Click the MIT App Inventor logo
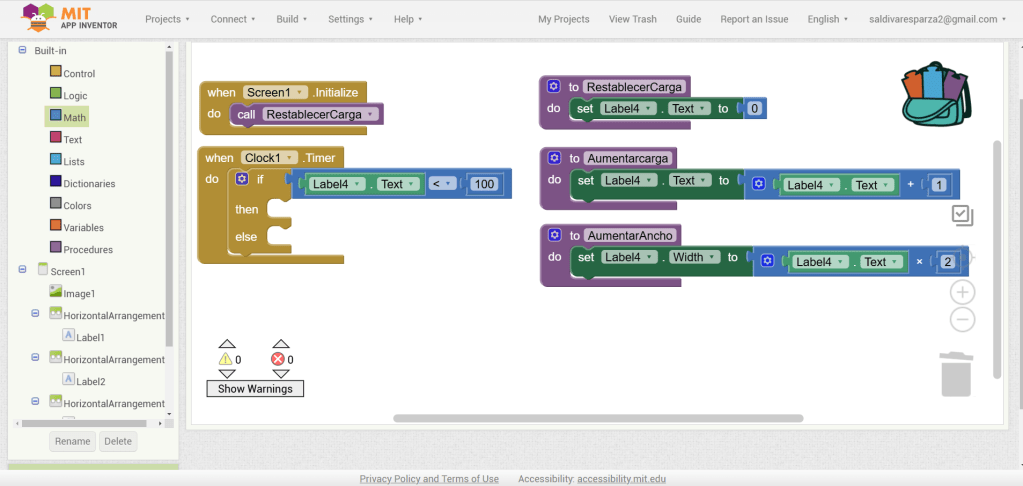This screenshot has width=1023, height=486. tap(70, 18)
